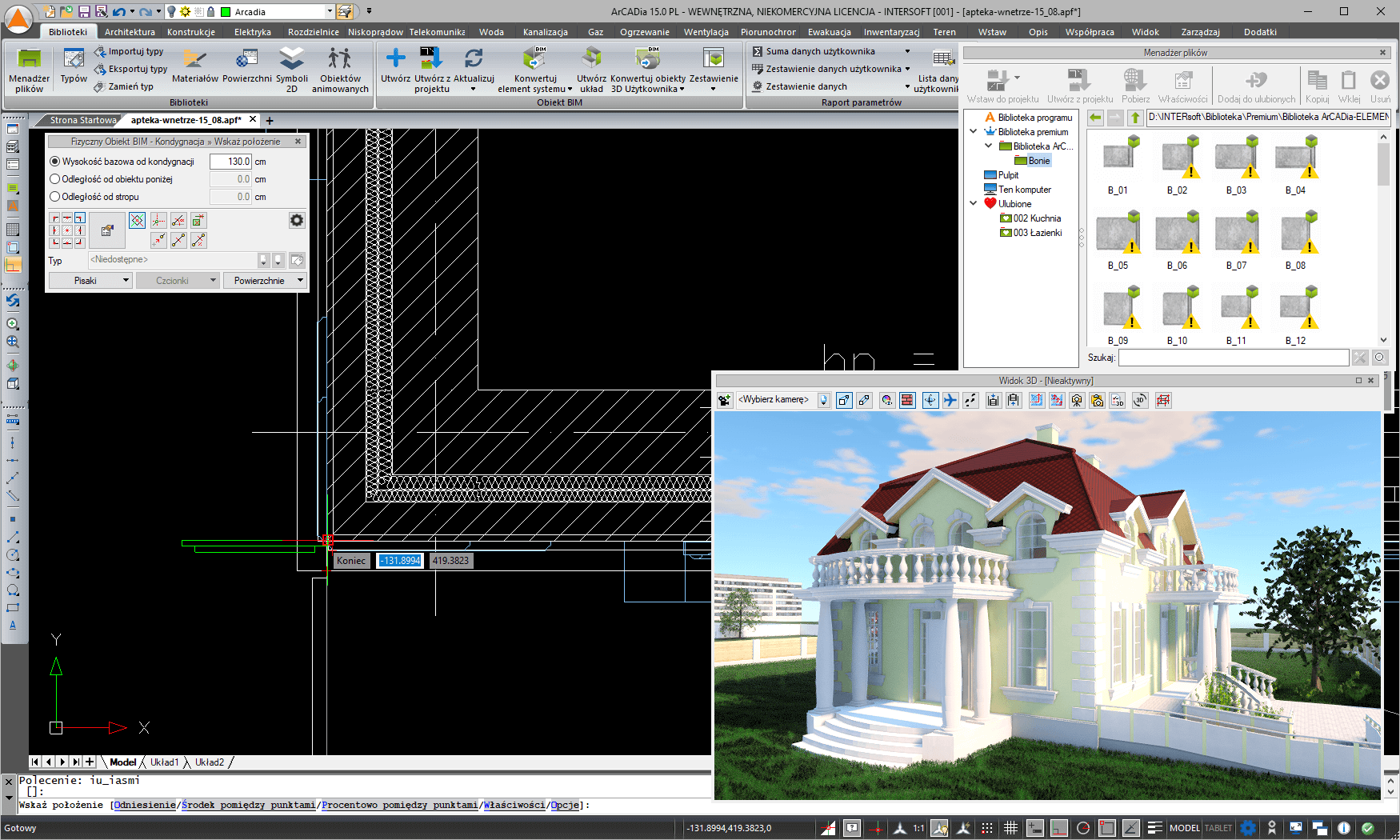Viewport: 1400px width, 840px height.
Task: Open the Pisaki dropdown
Action: pyautogui.click(x=90, y=281)
